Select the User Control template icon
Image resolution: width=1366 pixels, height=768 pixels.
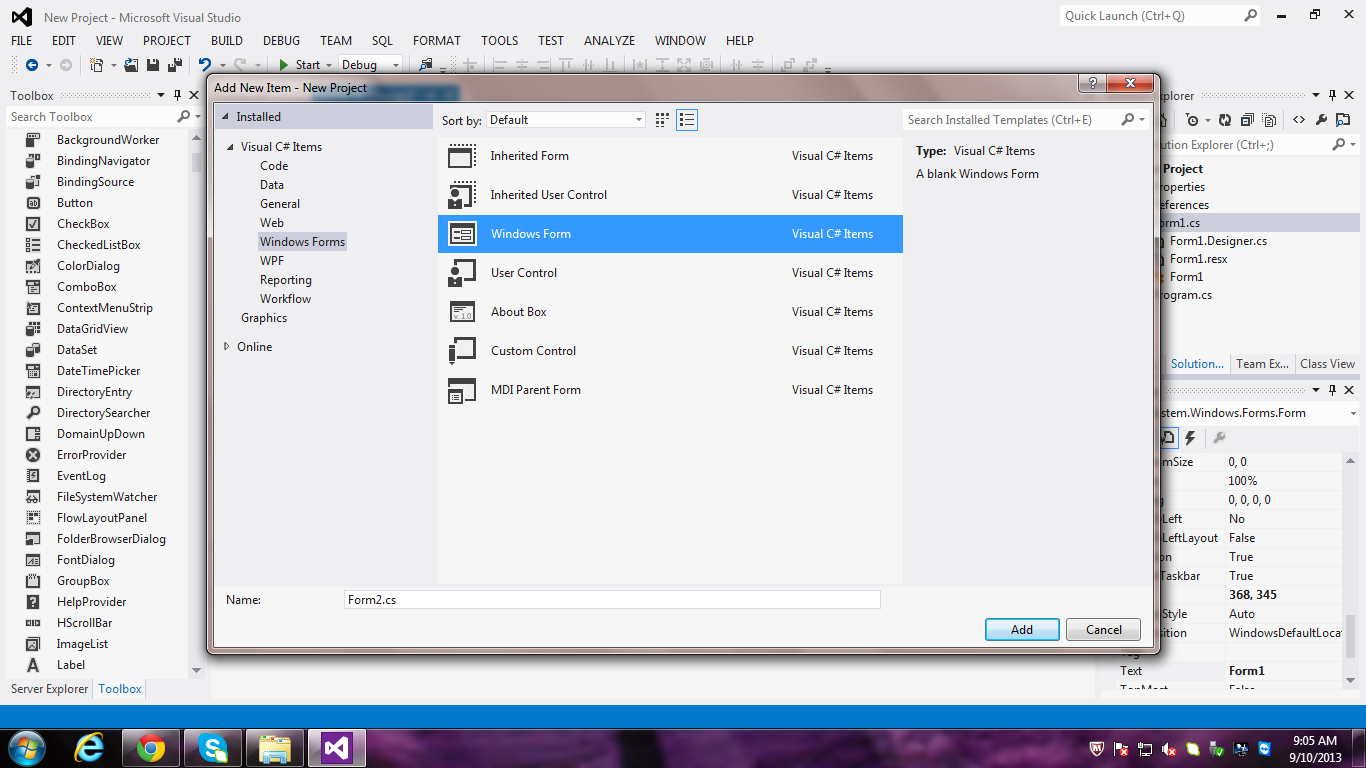462,273
